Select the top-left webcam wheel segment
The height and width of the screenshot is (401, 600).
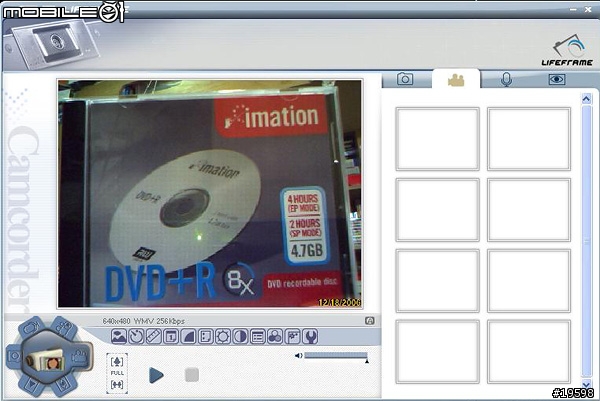[32, 328]
